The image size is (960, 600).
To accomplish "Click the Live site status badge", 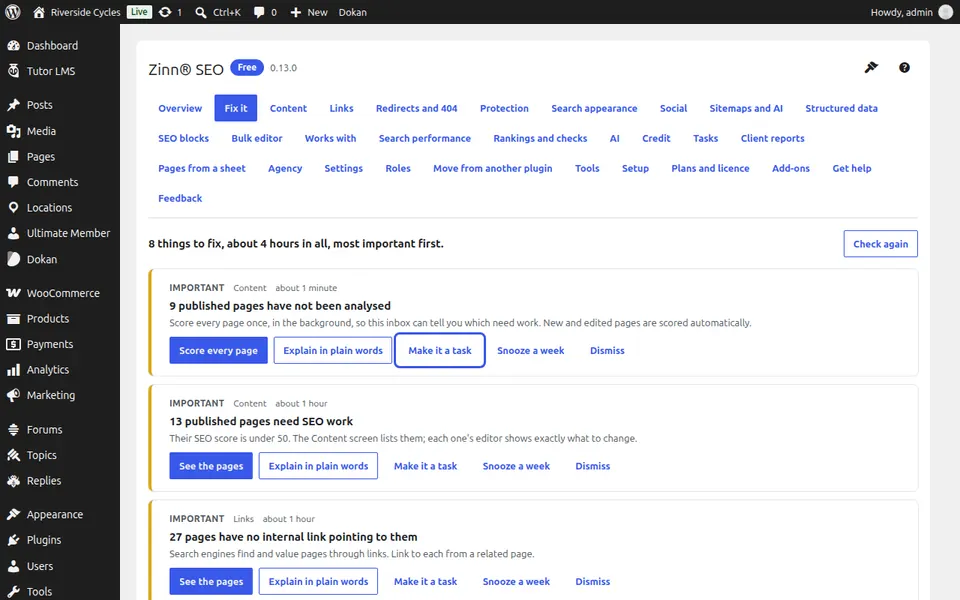I will [x=139, y=12].
